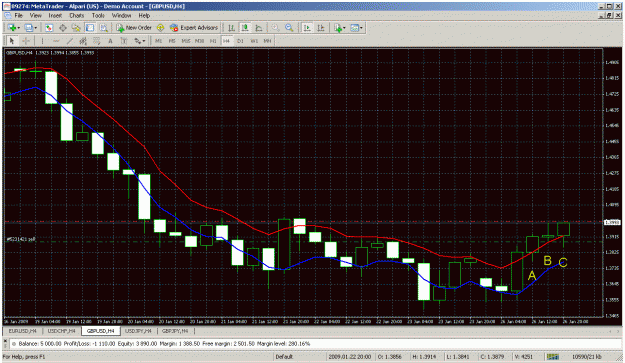Toggle the Navigator panel

coord(76,27)
